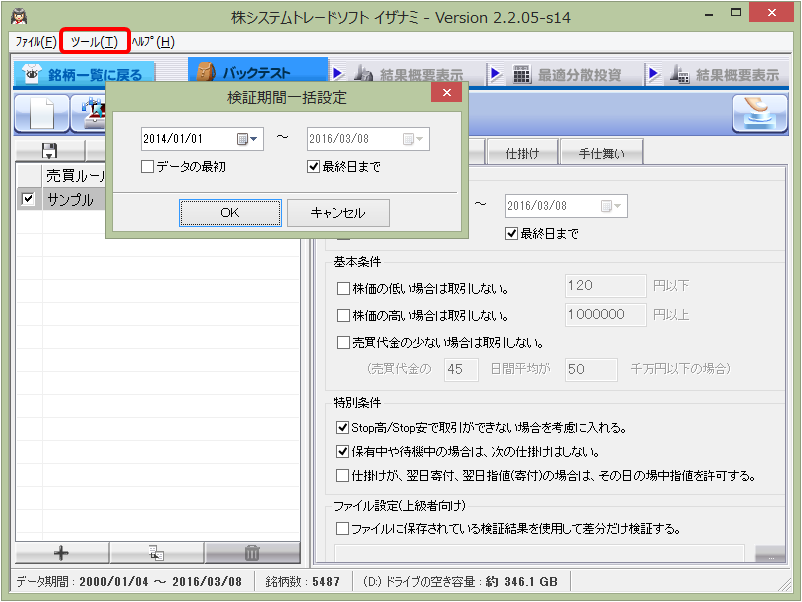This screenshot has height=602, width=802.
Task: Click the copy rule icon
Action: [156, 553]
